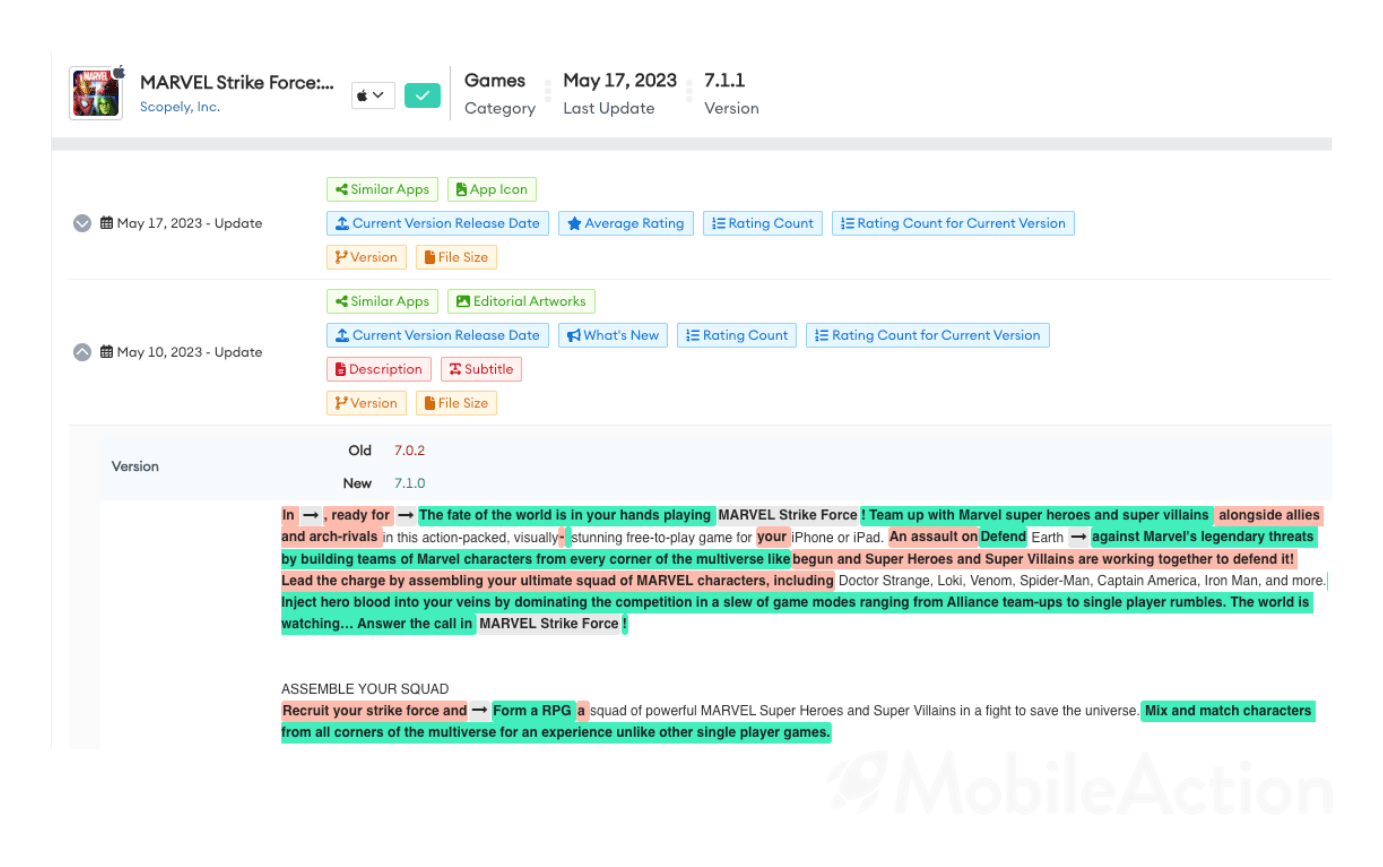Open the Scopely, Inc. publisher link
The width and height of the screenshot is (1383, 867).
click(180, 107)
